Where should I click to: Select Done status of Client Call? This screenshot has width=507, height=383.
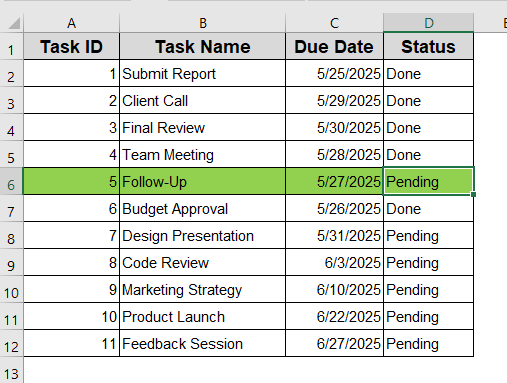click(x=429, y=101)
